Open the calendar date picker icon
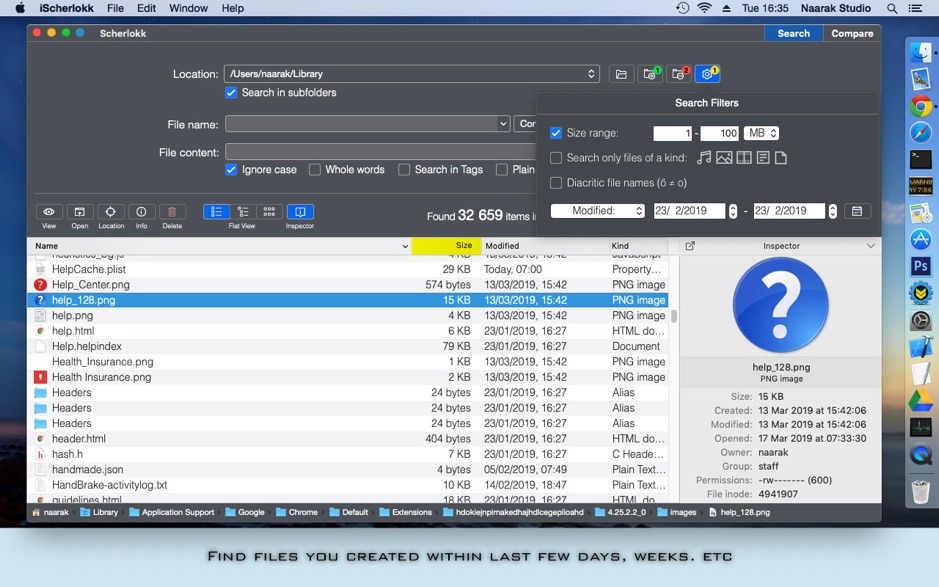This screenshot has height=587, width=939. (x=857, y=211)
